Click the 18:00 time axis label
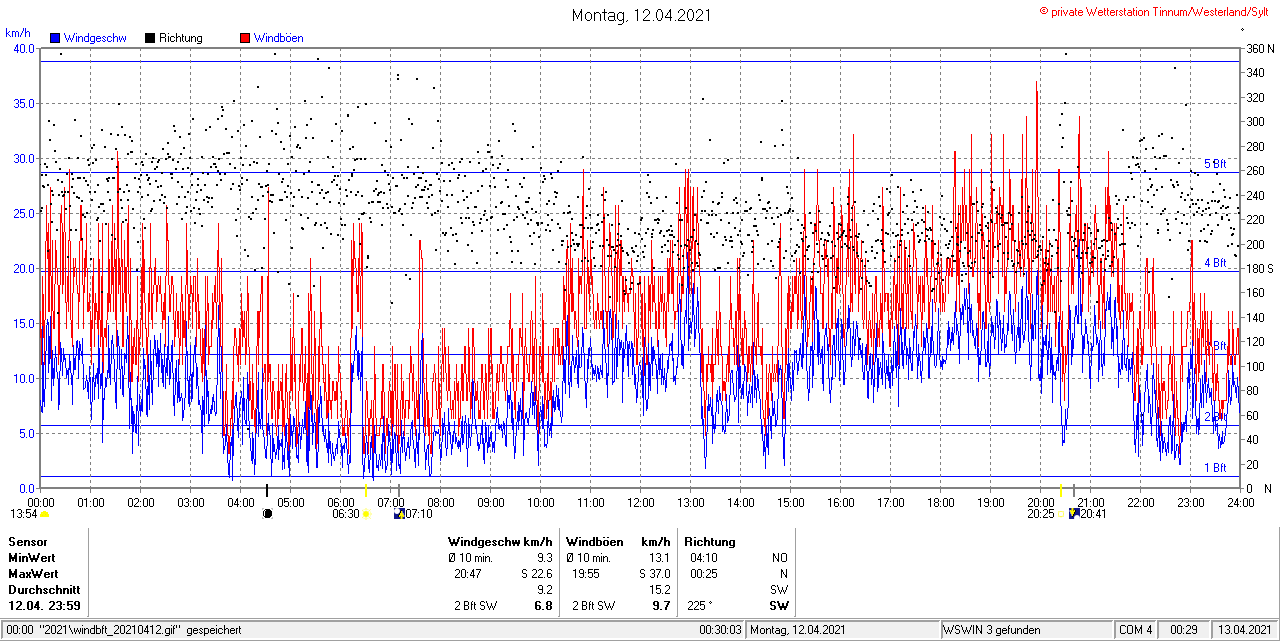The width and height of the screenshot is (1280, 641). coord(941,502)
